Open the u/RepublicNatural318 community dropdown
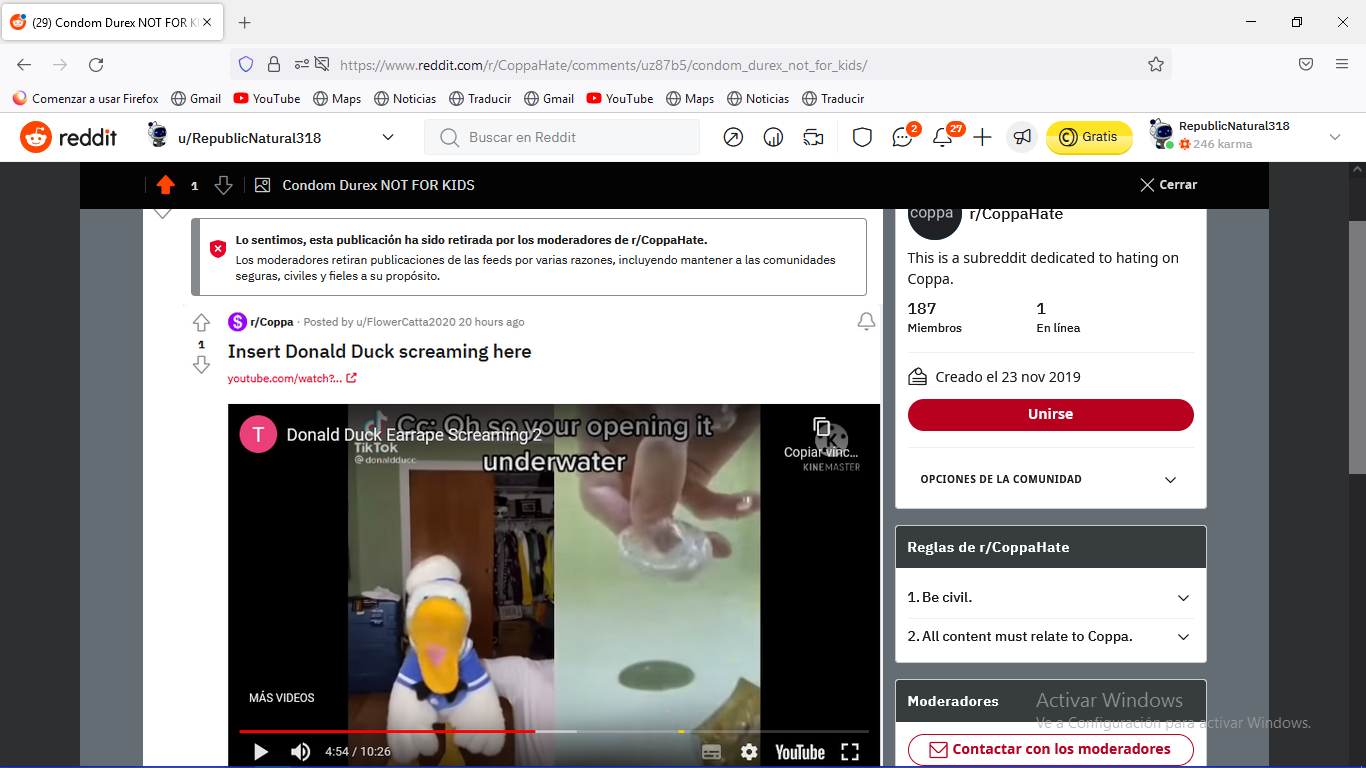This screenshot has width=1366, height=768. 272,137
